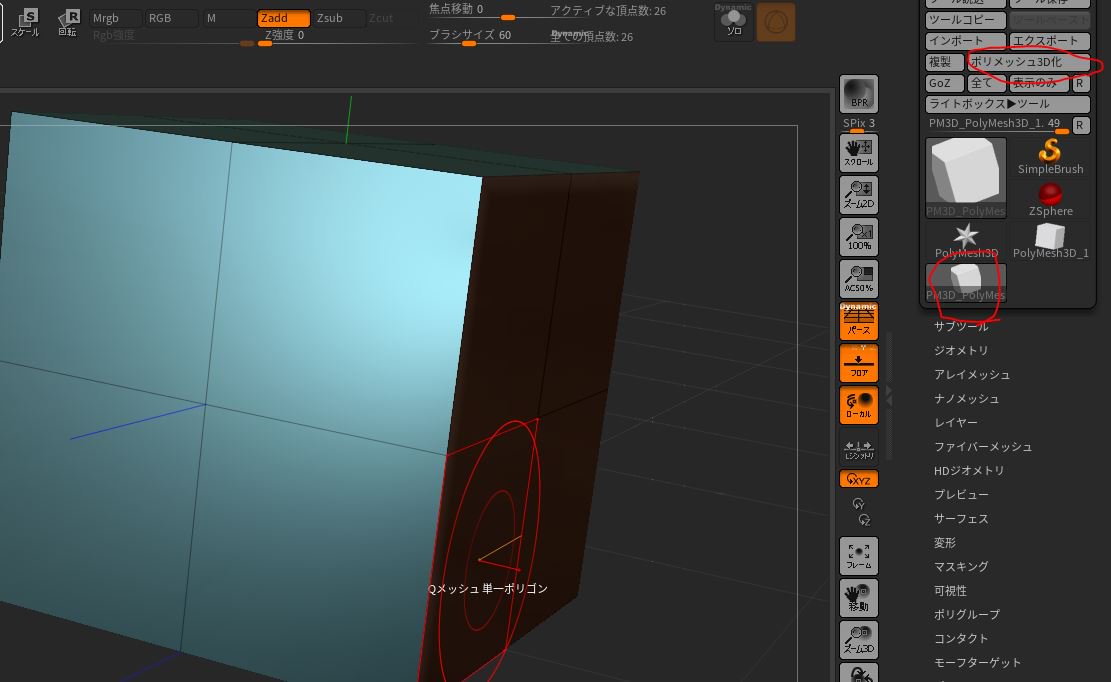Expand the レイヤー (Layers) section
1111x682 pixels.
[x=956, y=423]
